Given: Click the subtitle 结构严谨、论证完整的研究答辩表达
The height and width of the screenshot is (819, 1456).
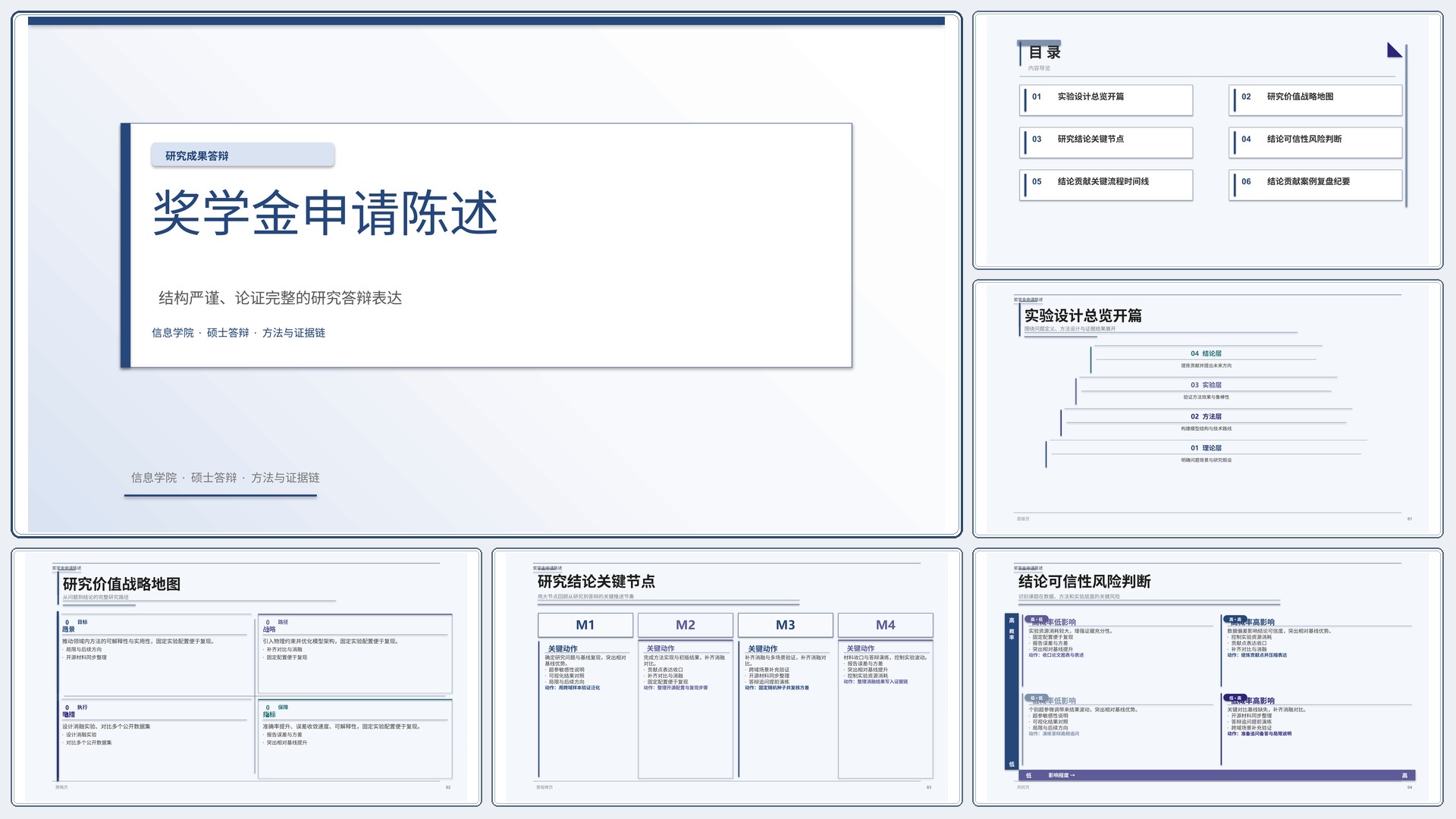Looking at the screenshot, I should [280, 298].
